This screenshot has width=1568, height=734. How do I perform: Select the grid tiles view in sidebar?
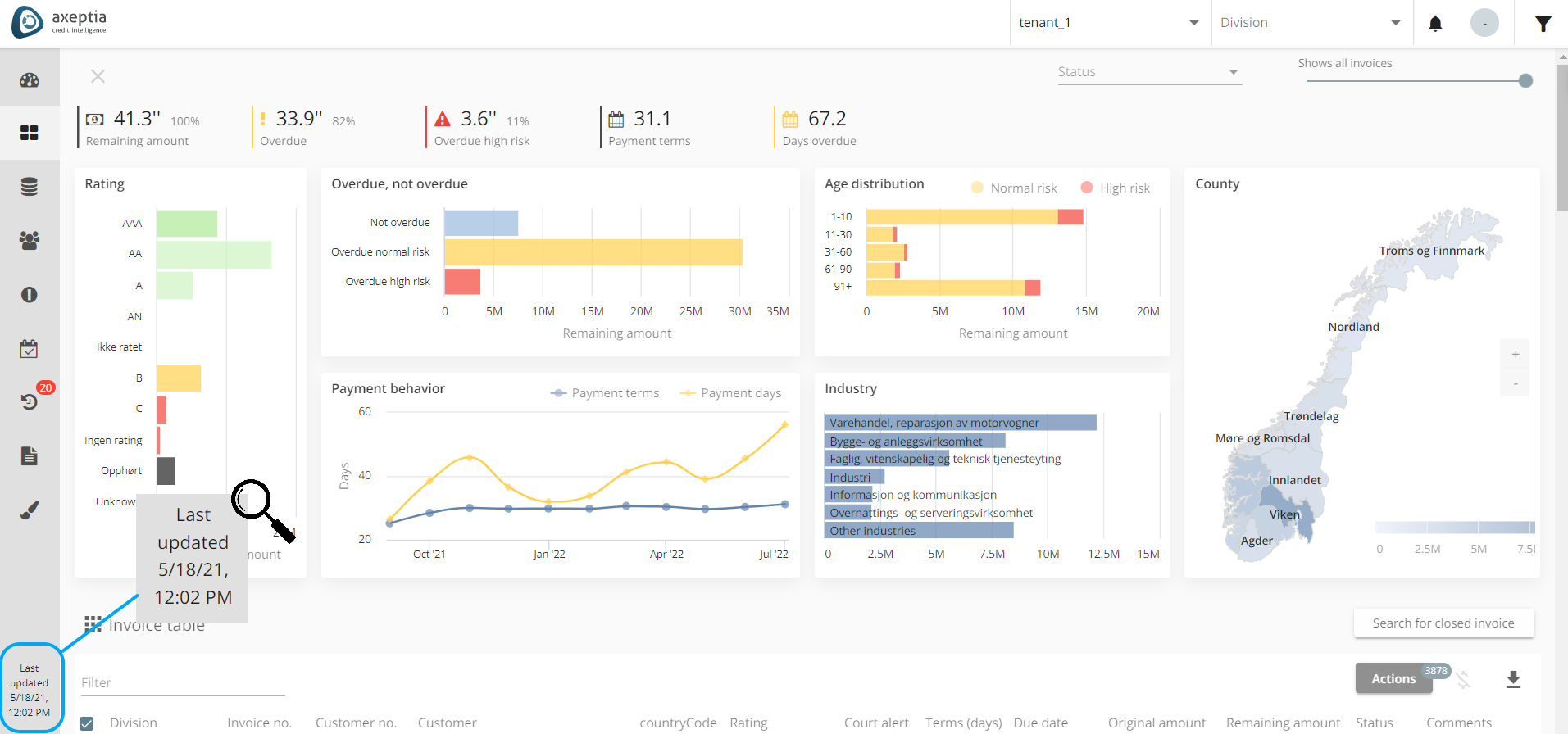click(30, 133)
